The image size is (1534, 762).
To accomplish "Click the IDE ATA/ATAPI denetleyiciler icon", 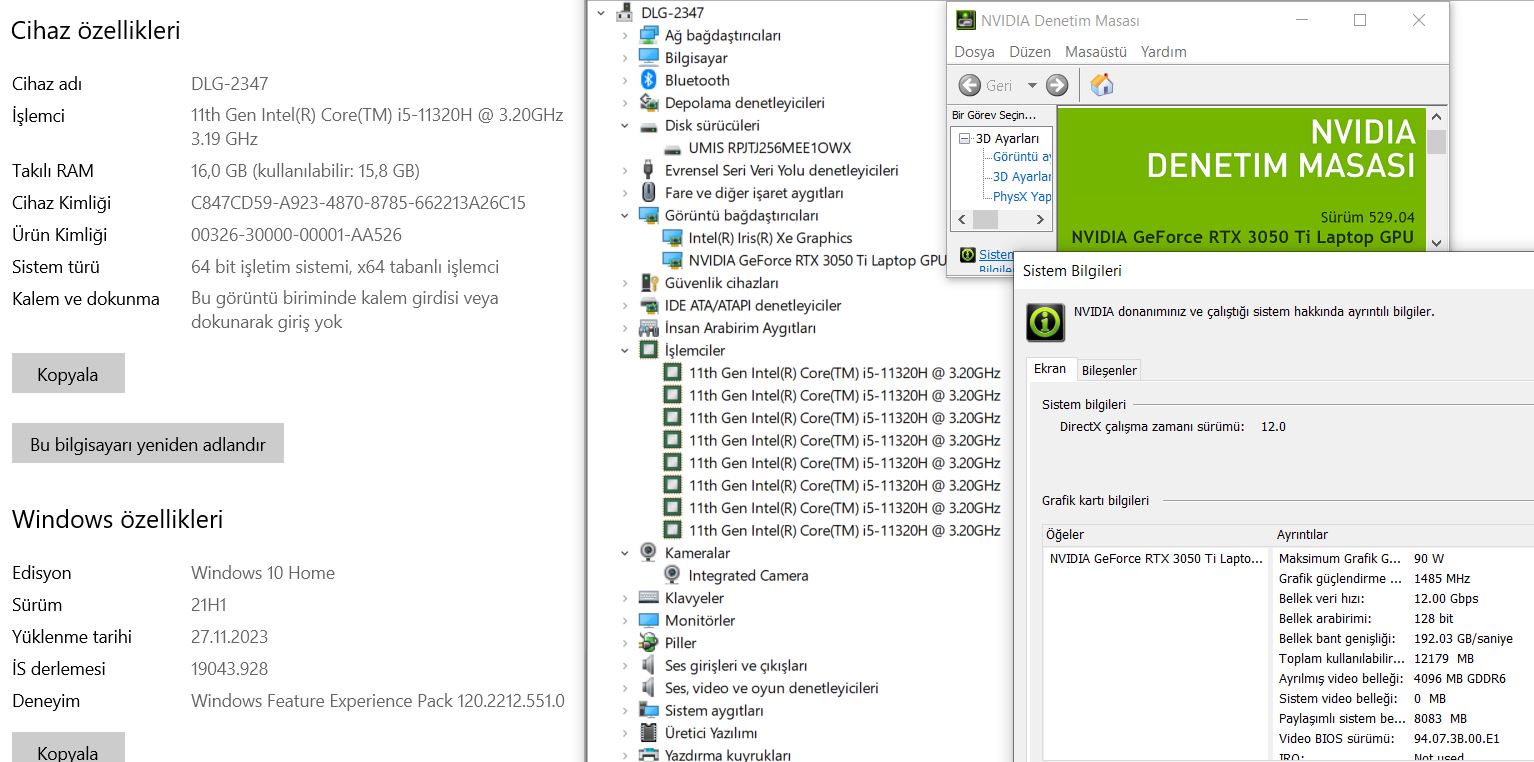I will pyautogui.click(x=649, y=305).
